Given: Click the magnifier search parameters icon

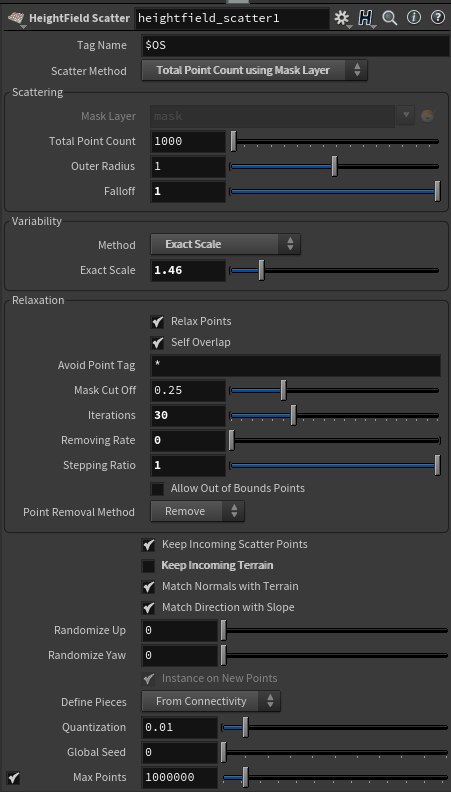Looking at the screenshot, I should pos(389,19).
